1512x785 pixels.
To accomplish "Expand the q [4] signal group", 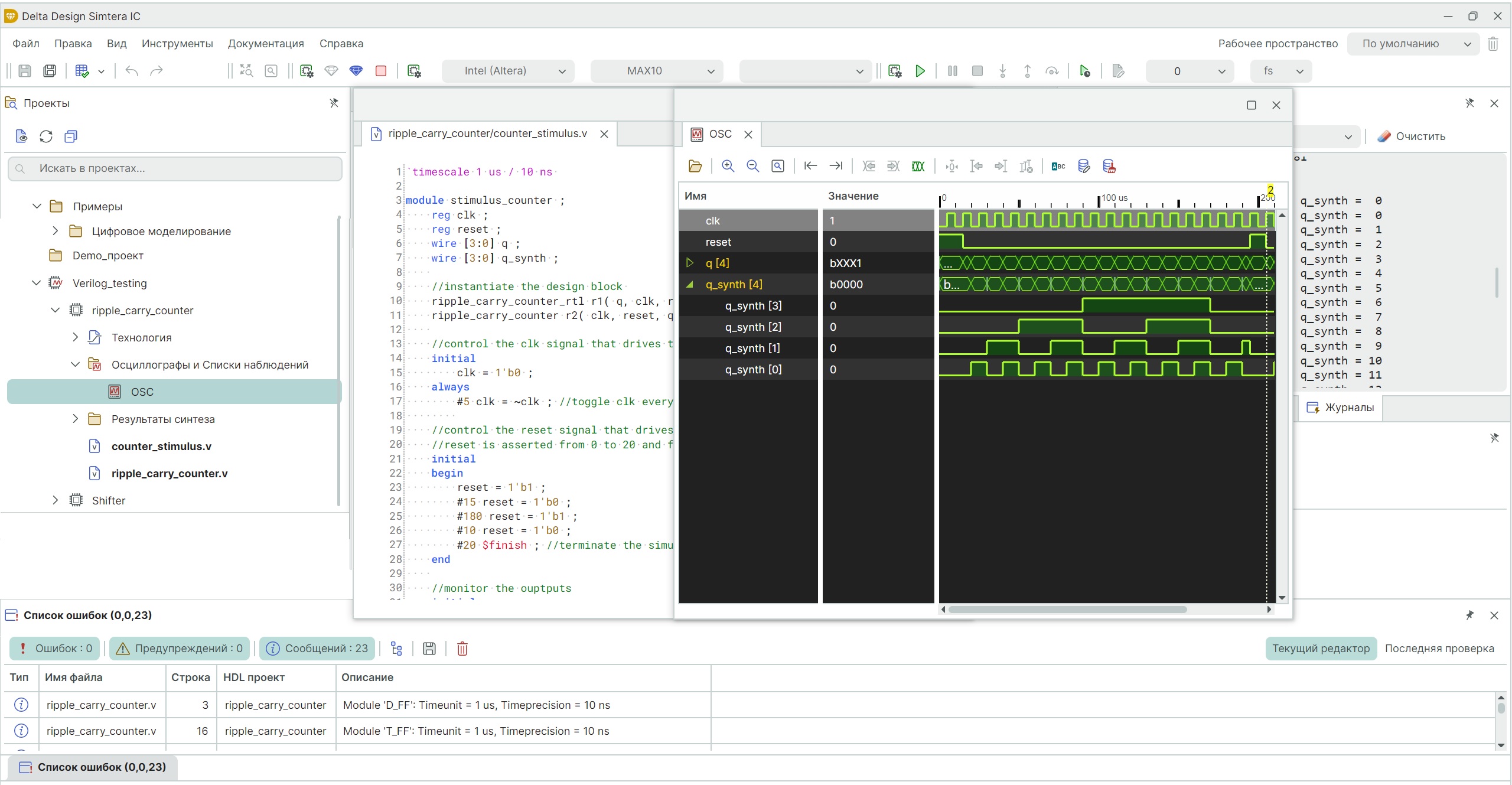I will point(689,263).
